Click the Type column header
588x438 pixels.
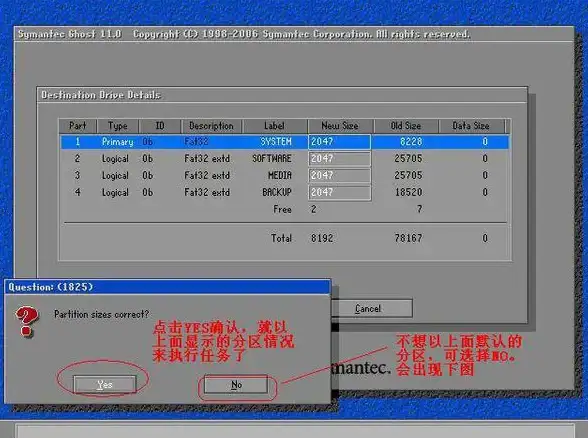pos(118,126)
